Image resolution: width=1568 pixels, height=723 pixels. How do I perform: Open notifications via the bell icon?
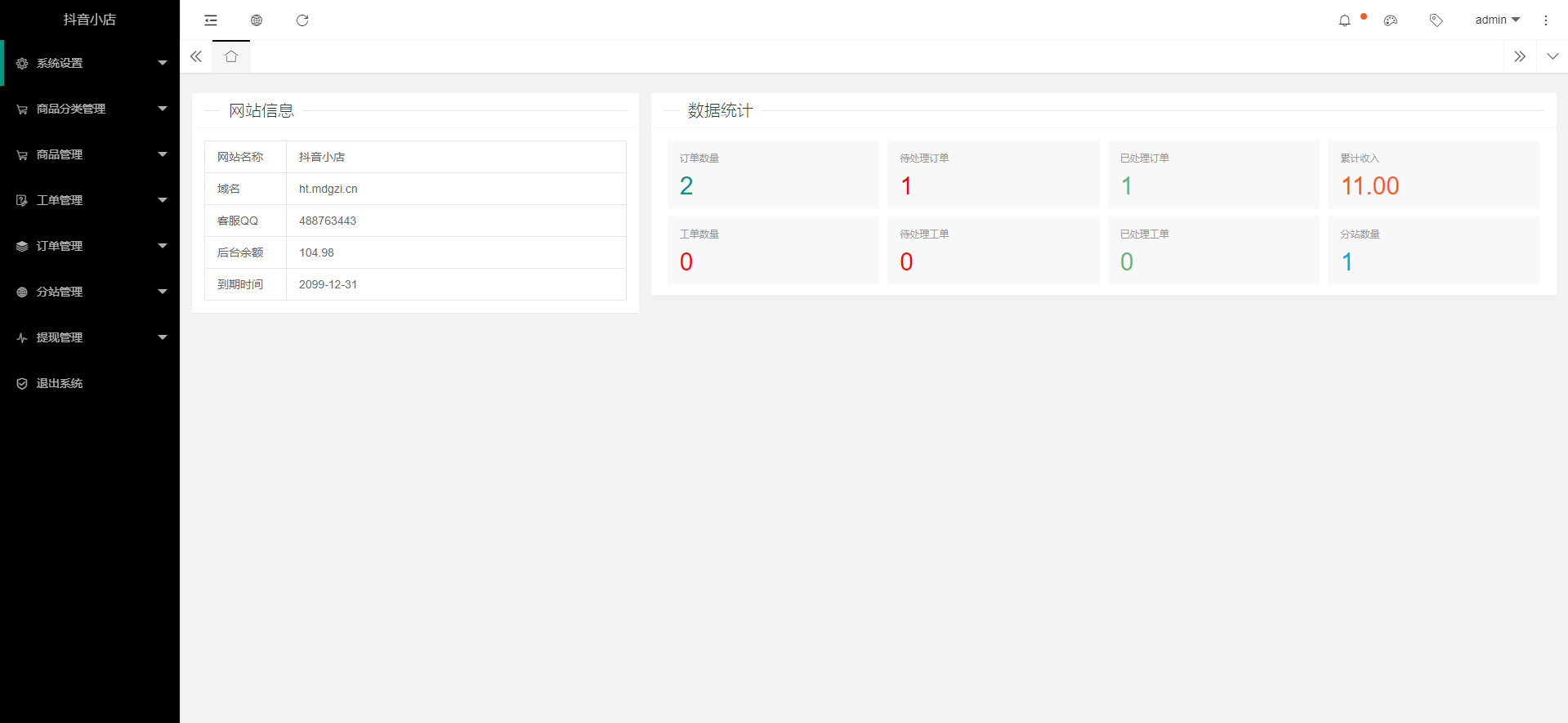[x=1344, y=20]
